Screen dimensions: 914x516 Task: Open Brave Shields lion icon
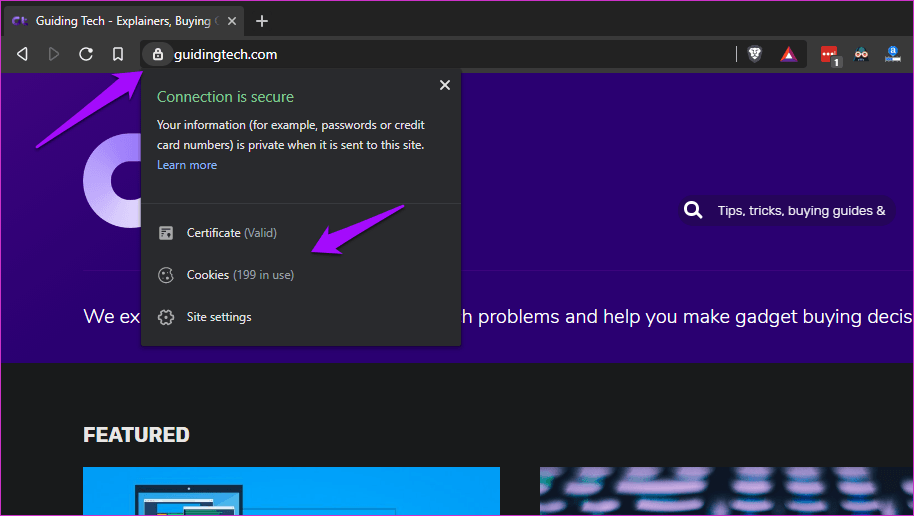[x=754, y=54]
